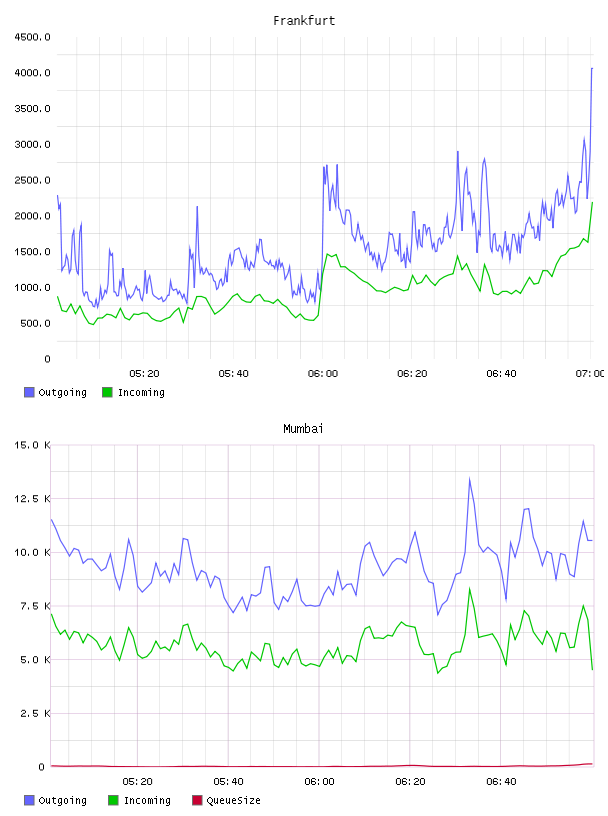Click the 1500.0 axis label in Frankfurt chart

(x=32, y=252)
